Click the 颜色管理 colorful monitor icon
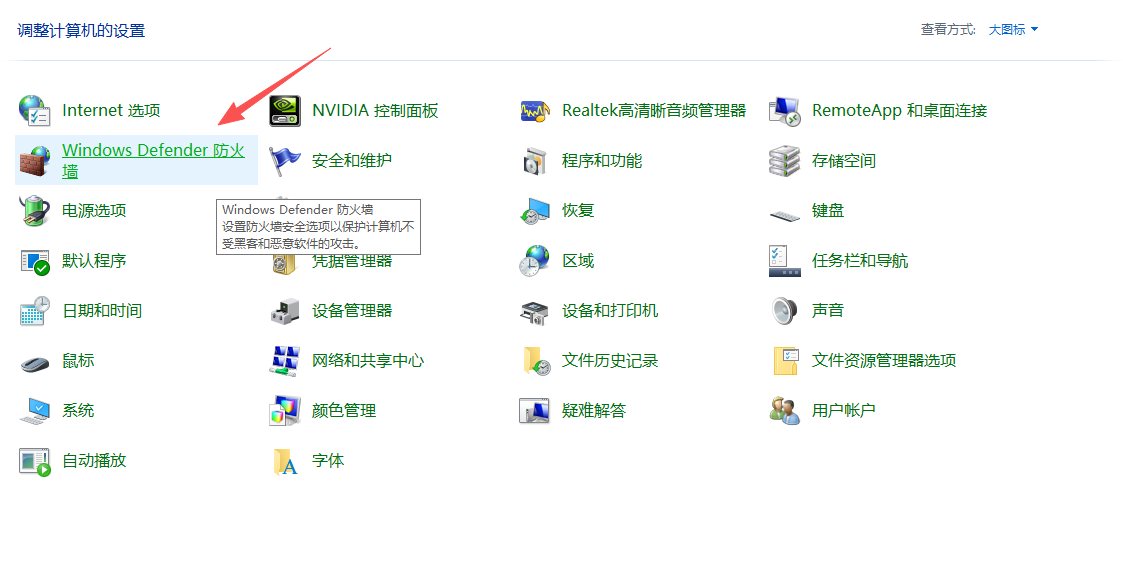 point(284,411)
